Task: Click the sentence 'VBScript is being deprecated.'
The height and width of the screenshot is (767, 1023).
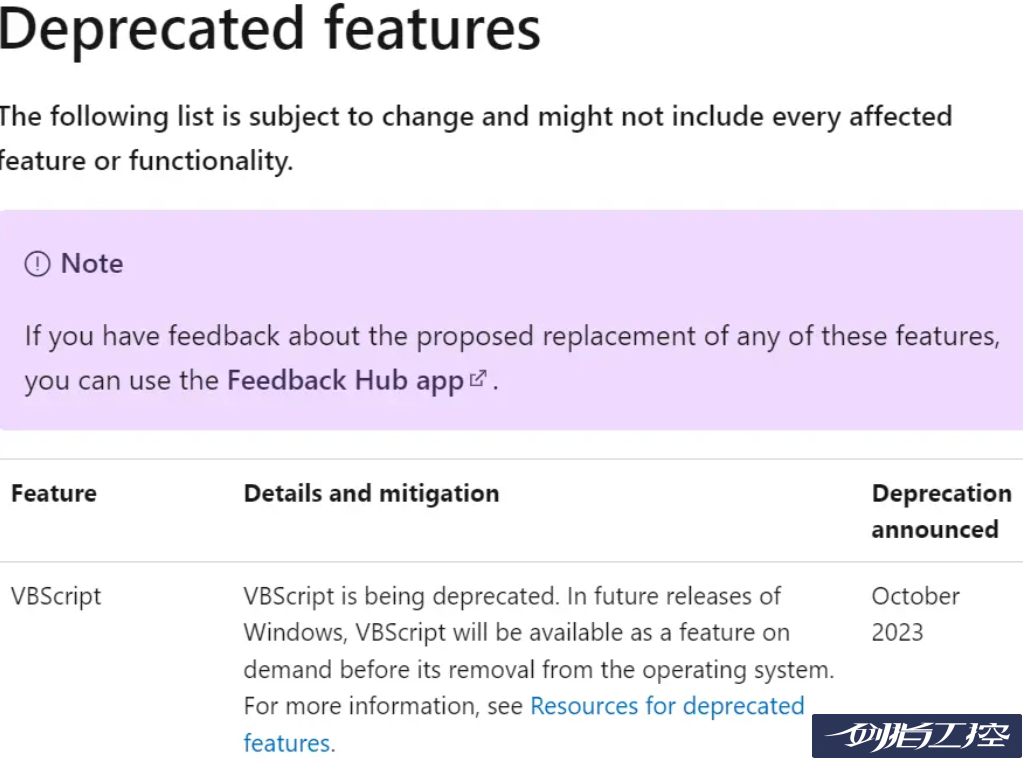Action: [x=400, y=596]
